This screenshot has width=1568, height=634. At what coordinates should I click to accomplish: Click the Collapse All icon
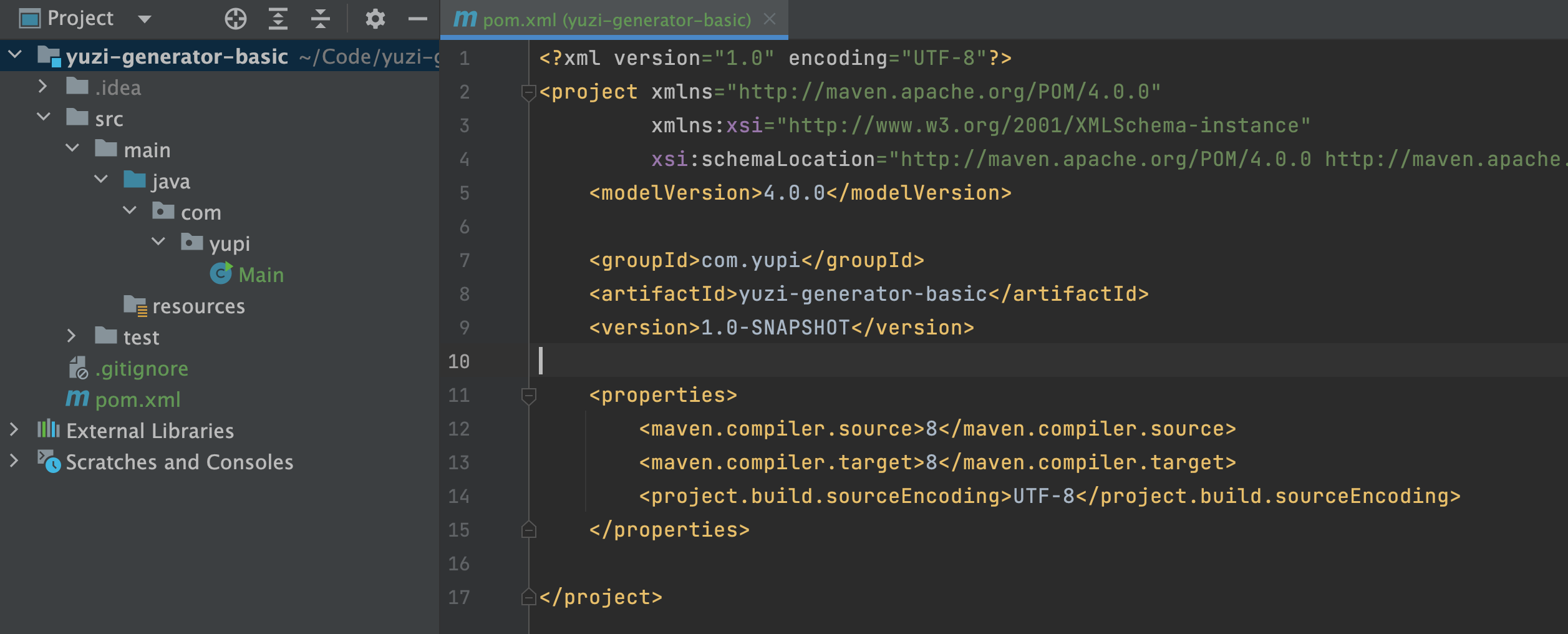pyautogui.click(x=321, y=19)
